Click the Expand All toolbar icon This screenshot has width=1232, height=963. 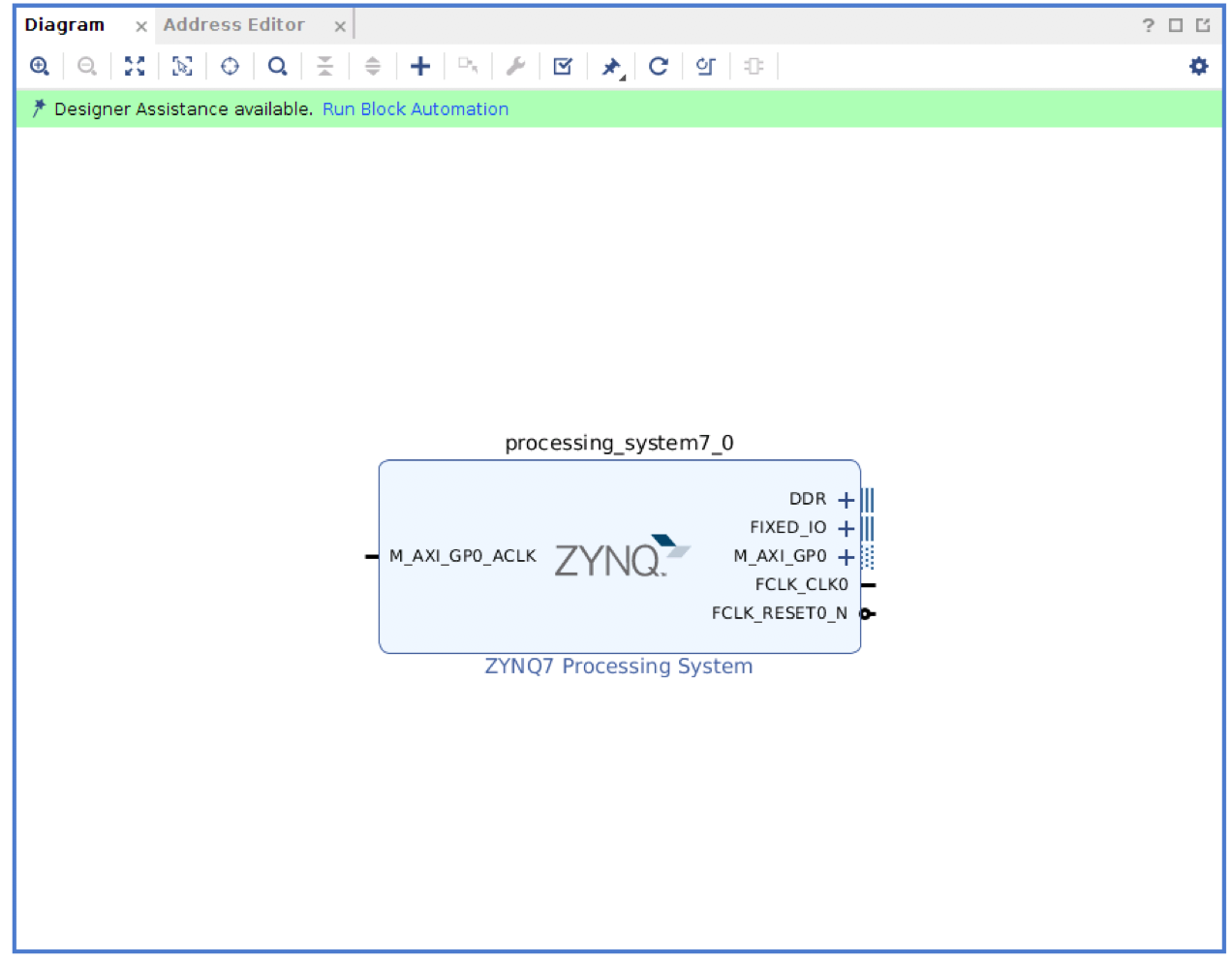point(373,66)
